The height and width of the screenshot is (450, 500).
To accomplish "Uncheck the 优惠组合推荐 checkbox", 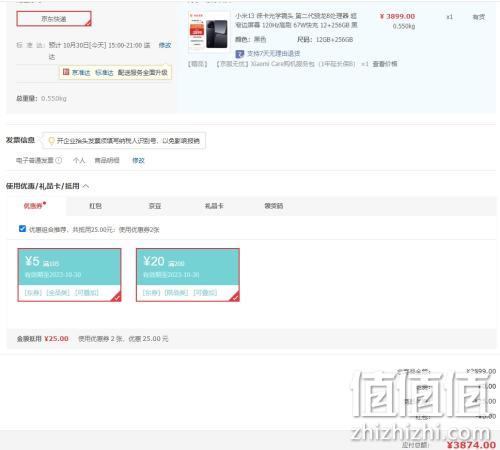I will [22, 229].
